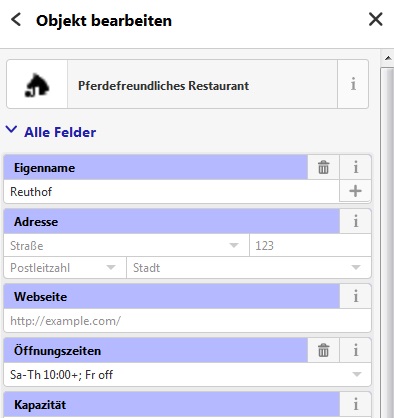This screenshot has height=418, width=394.
Task: Expand the Öffnungszeiten value dropdown
Action: point(356,375)
